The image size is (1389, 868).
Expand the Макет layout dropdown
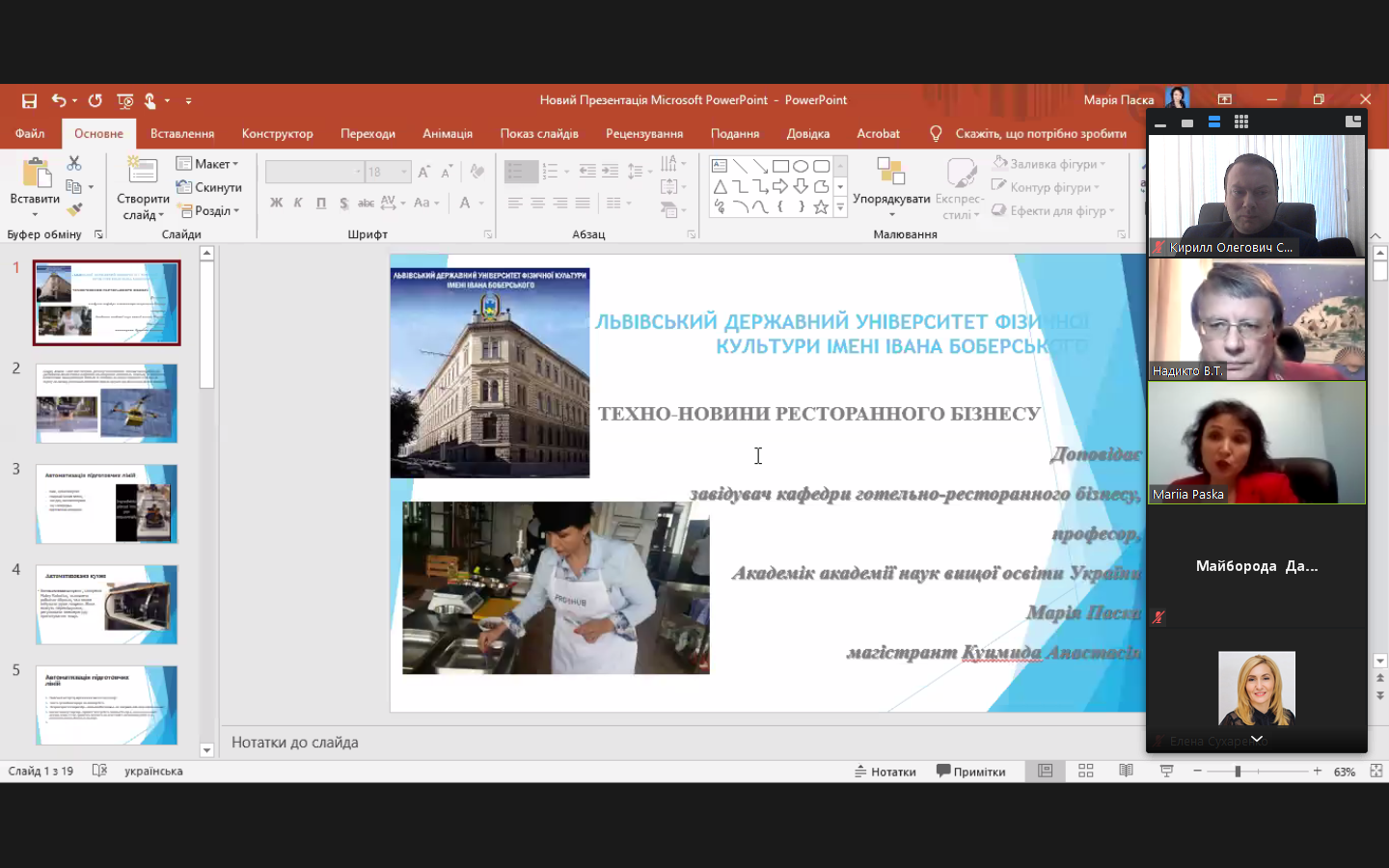pos(208,164)
